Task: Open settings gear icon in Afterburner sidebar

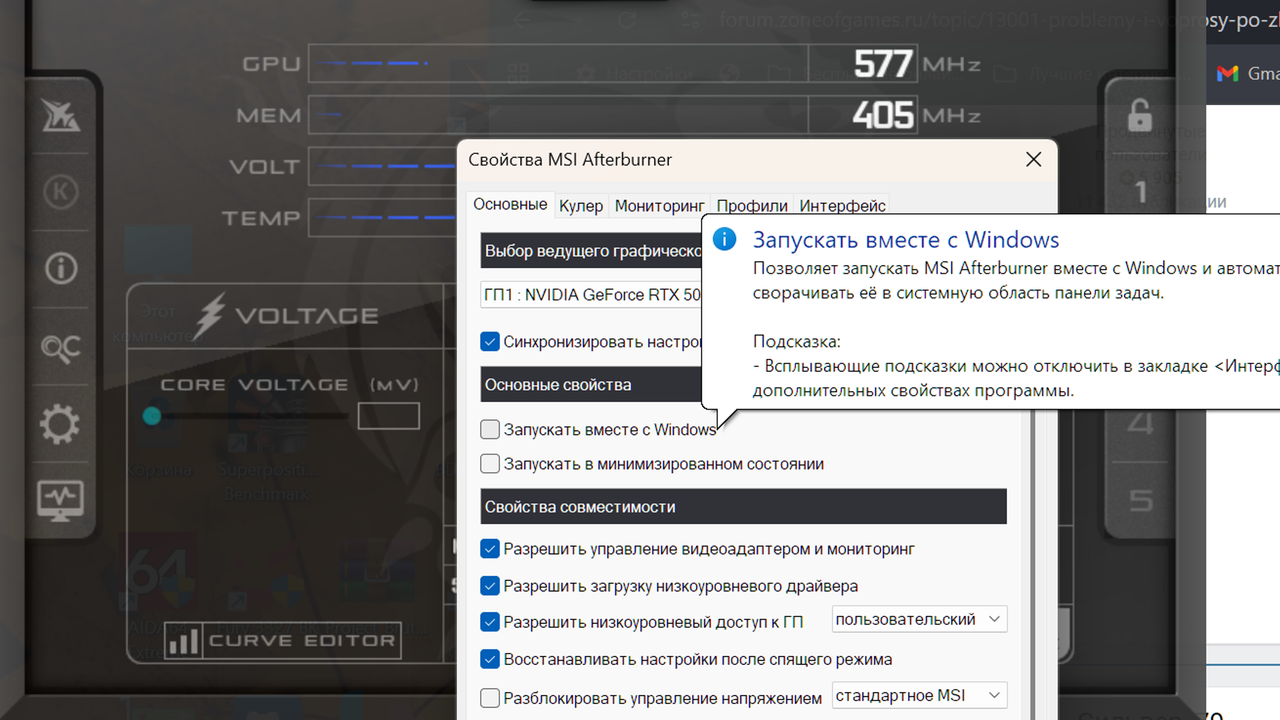Action: (x=60, y=425)
